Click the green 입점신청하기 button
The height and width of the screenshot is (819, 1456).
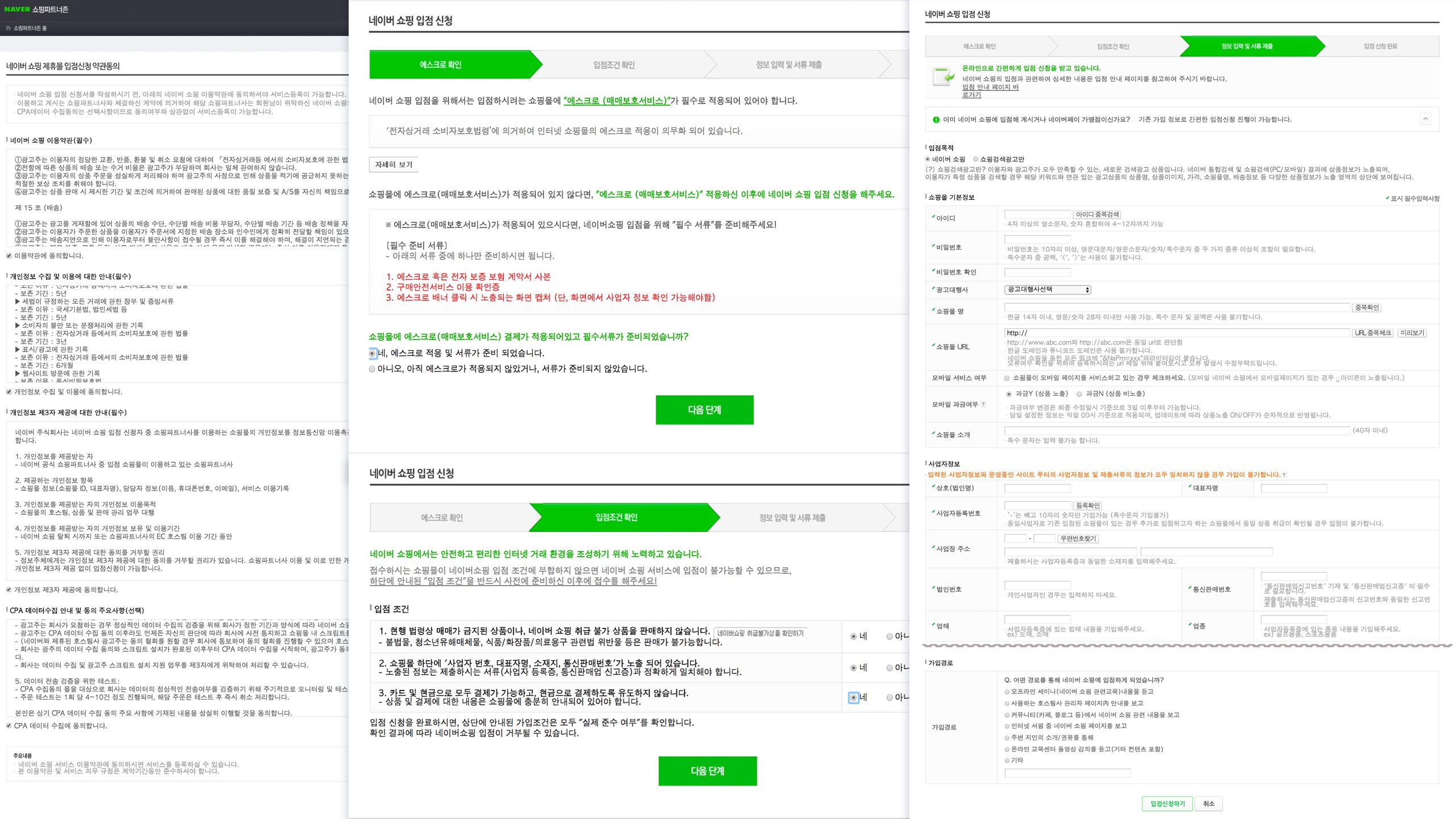coord(1167,804)
